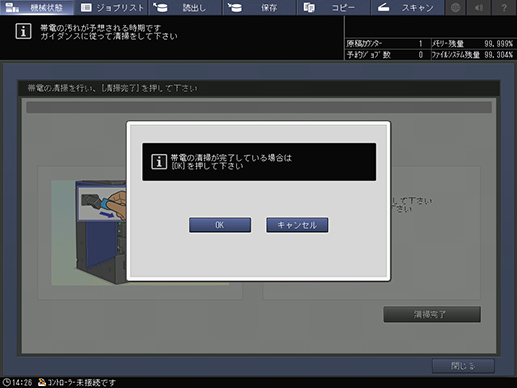Click the cleaning illustration thumbnail
Viewport: 517px width, 388px height.
(x=89, y=233)
